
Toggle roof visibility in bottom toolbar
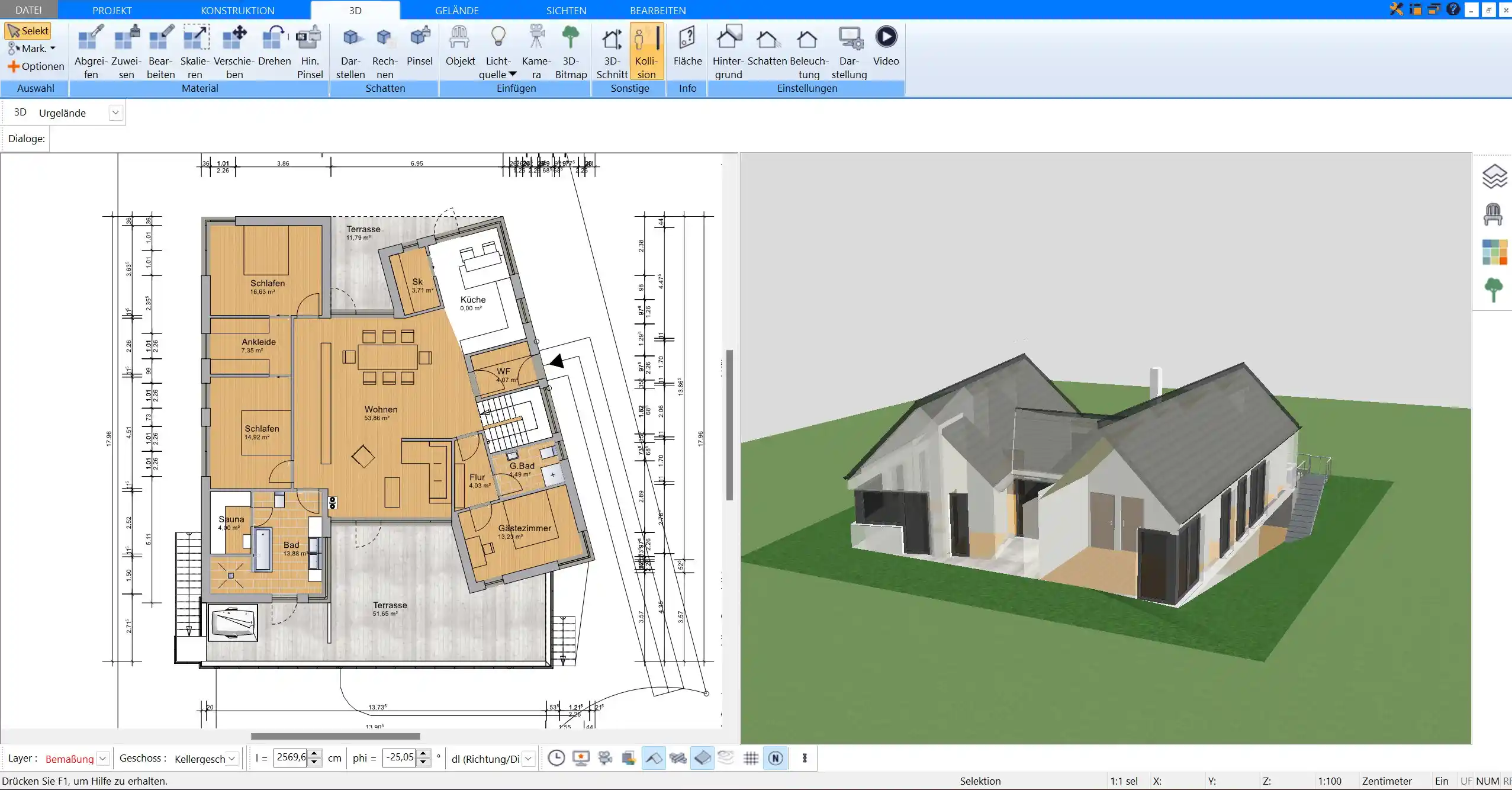(654, 758)
